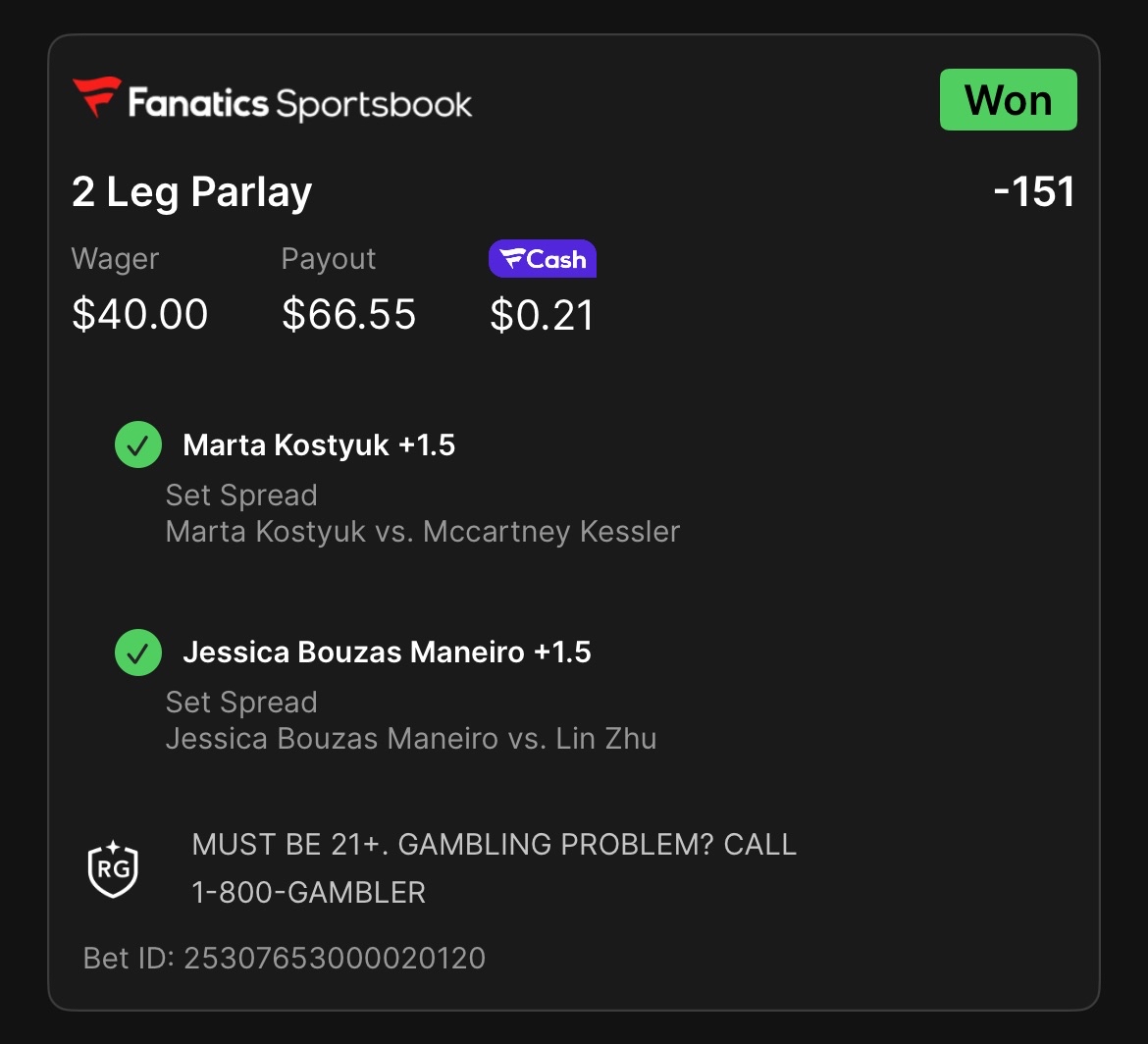Click the $0.21 FCash amount

[x=542, y=315]
